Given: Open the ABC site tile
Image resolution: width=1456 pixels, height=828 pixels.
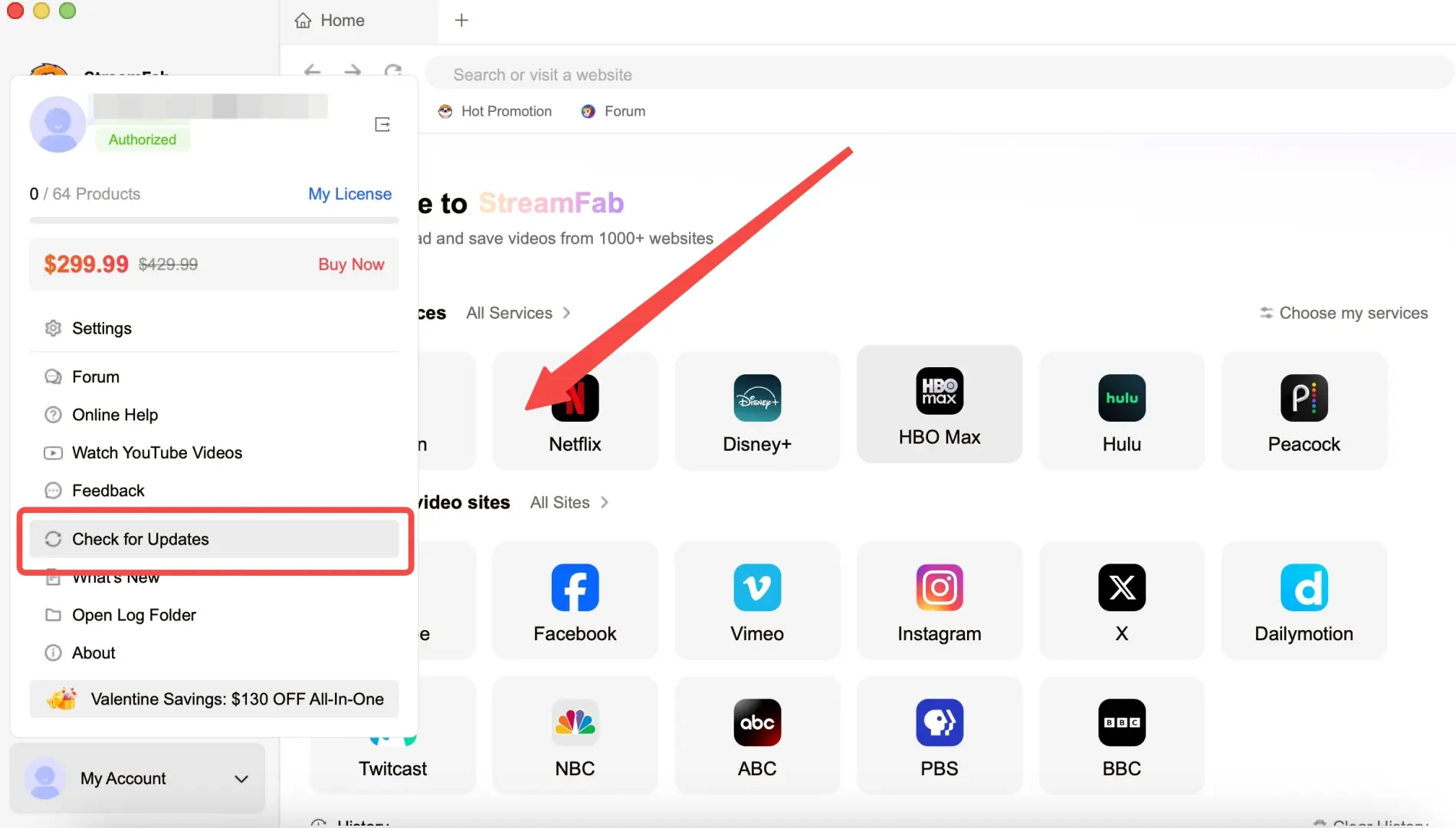Looking at the screenshot, I should pyautogui.click(x=757, y=735).
